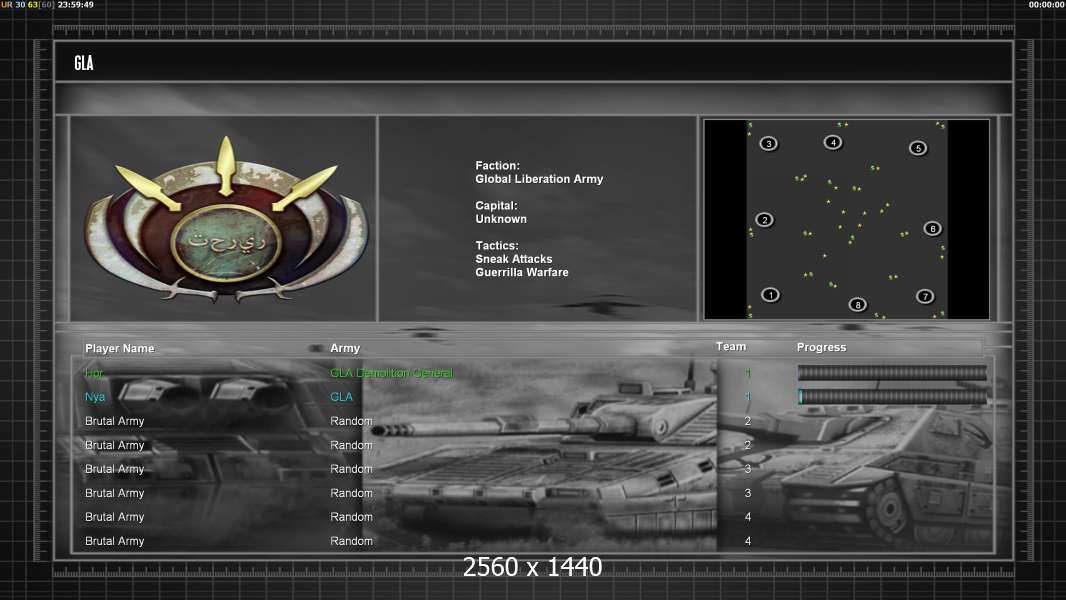The height and width of the screenshot is (600, 1066).
Task: Click start position marker 2 on minimap
Action: point(765,220)
